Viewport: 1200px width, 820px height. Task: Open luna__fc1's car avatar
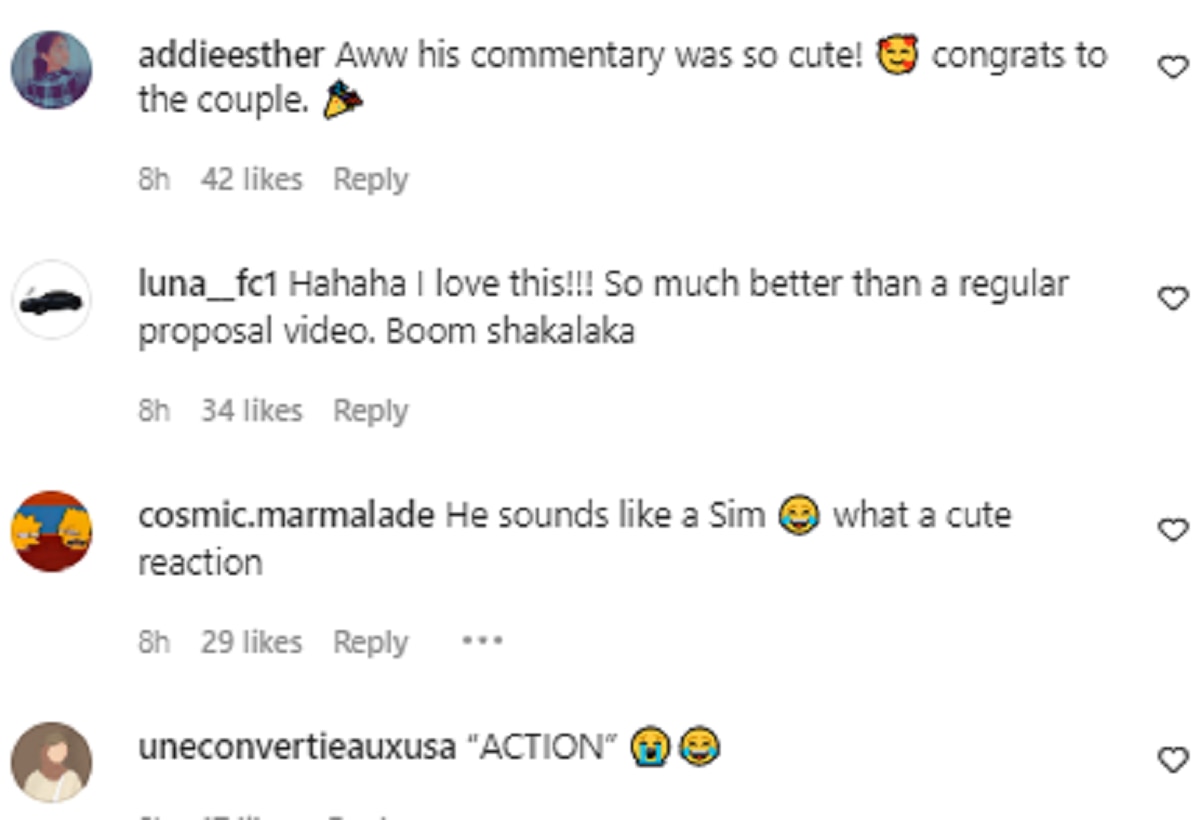click(51, 300)
